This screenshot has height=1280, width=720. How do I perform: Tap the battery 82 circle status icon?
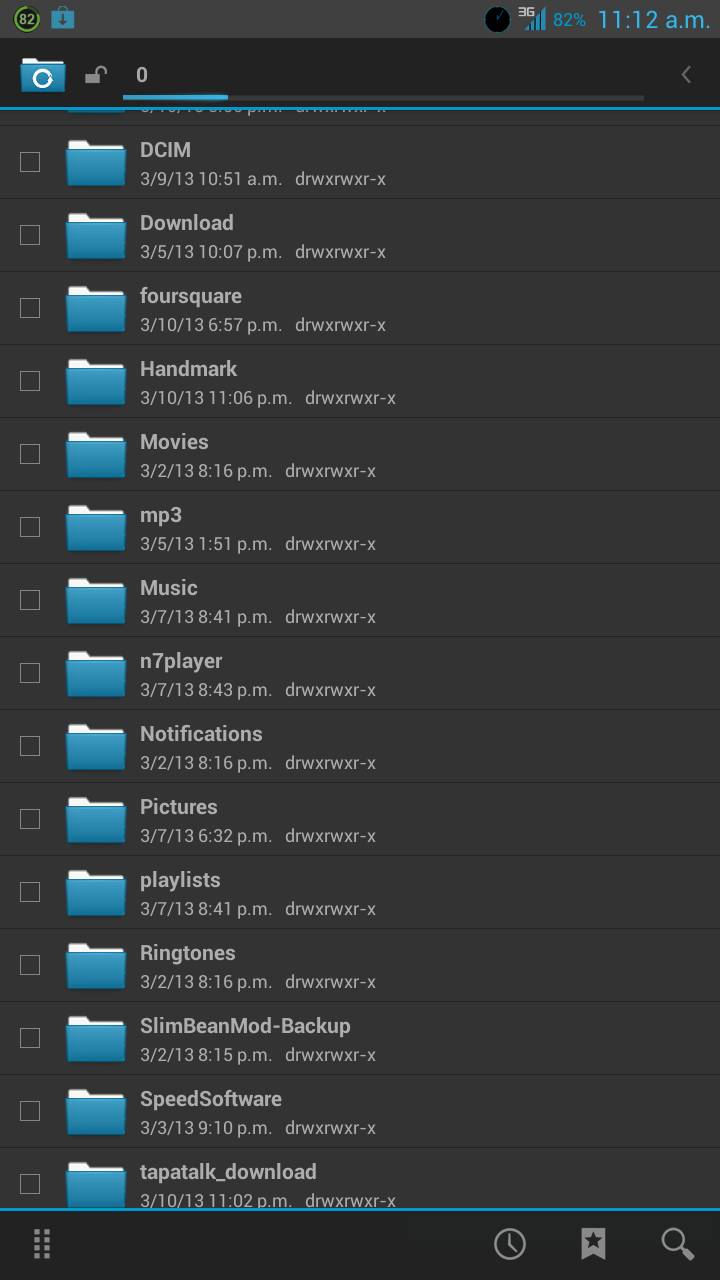click(27, 18)
